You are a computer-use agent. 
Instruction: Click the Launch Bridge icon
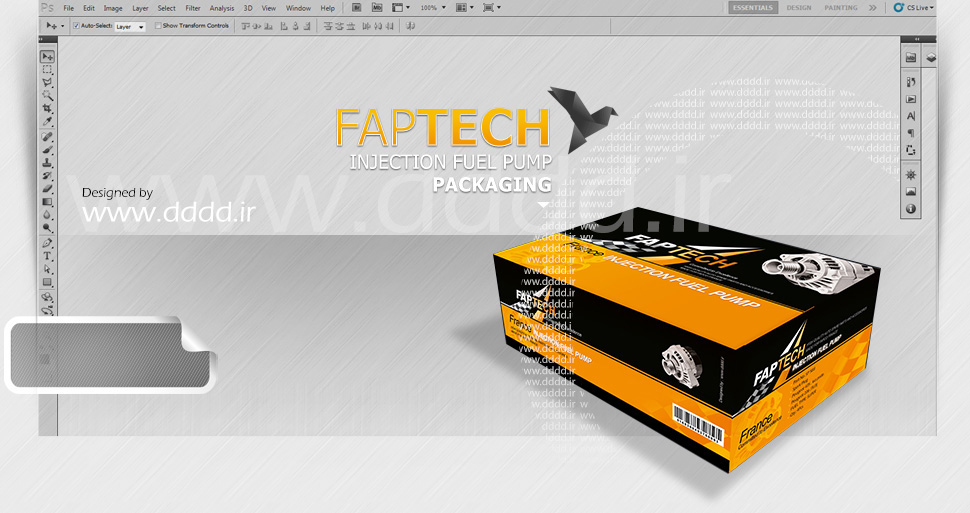[x=357, y=8]
